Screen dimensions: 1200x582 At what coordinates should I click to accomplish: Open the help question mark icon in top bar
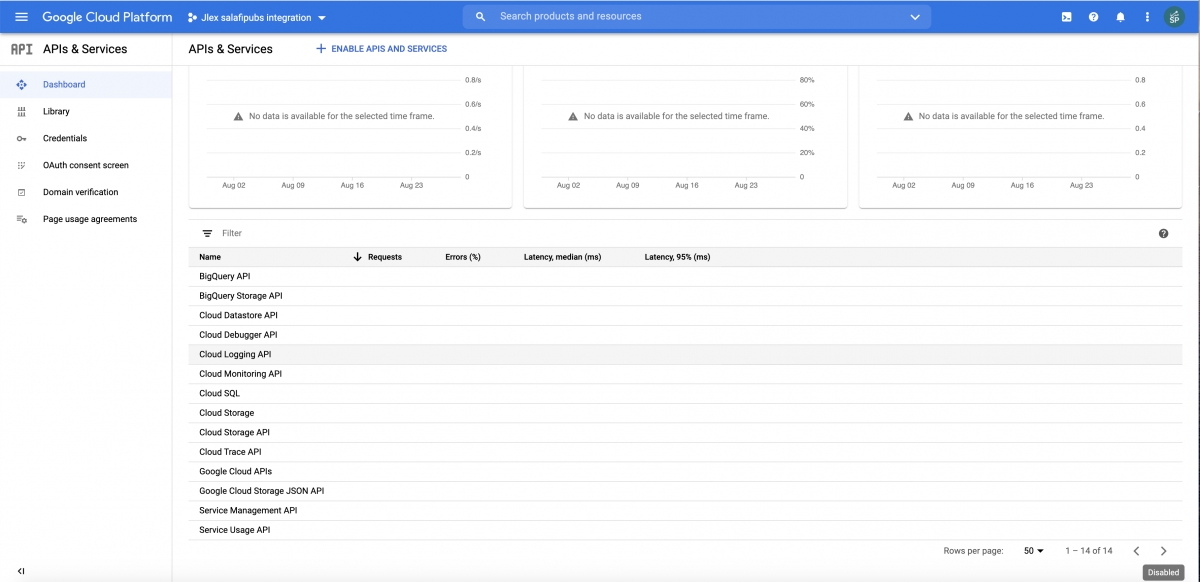[1093, 17]
